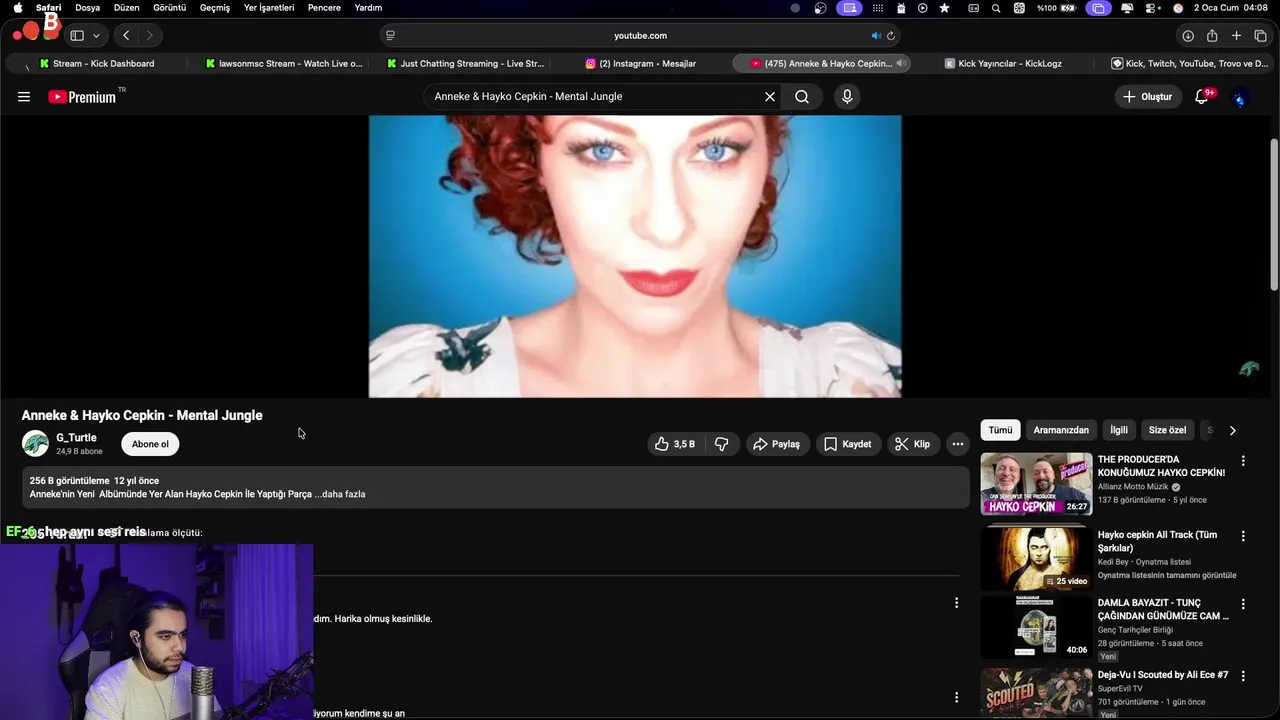This screenshot has width=1280, height=720.
Task: Open options for THE PRODUCER'DA video
Action: click(x=1243, y=461)
